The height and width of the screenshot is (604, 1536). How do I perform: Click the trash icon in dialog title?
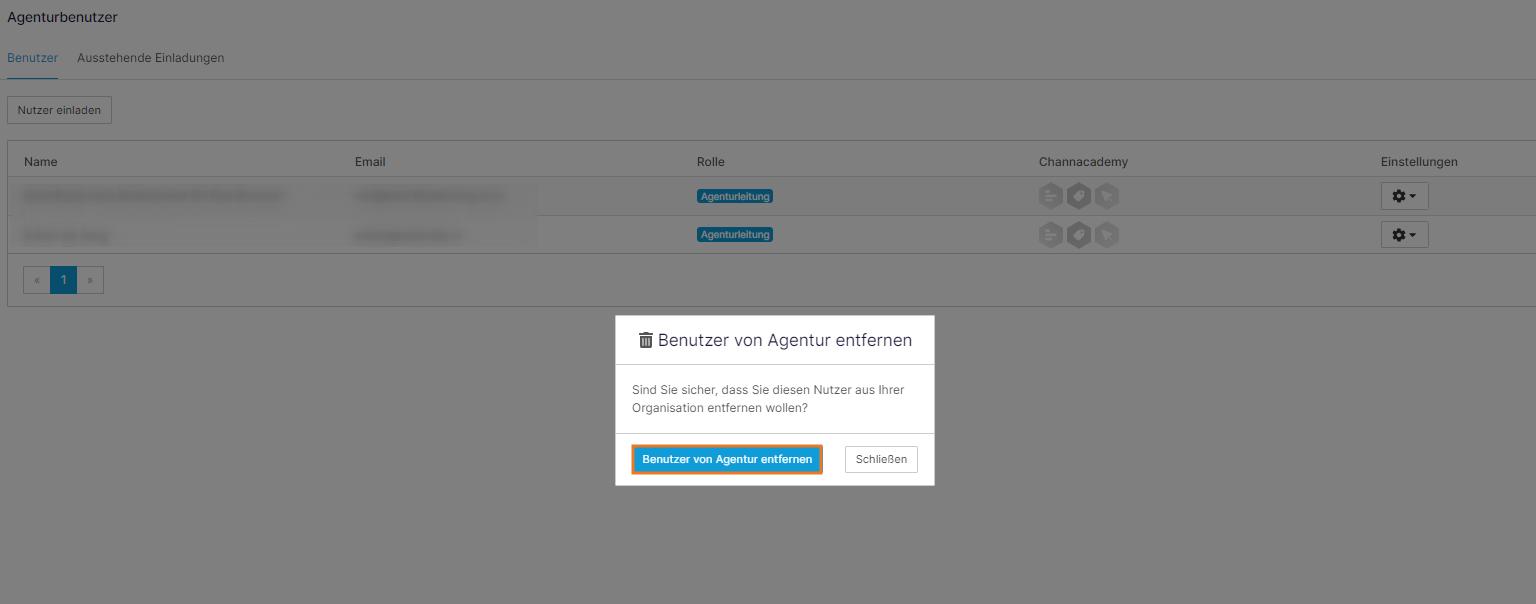pos(645,340)
